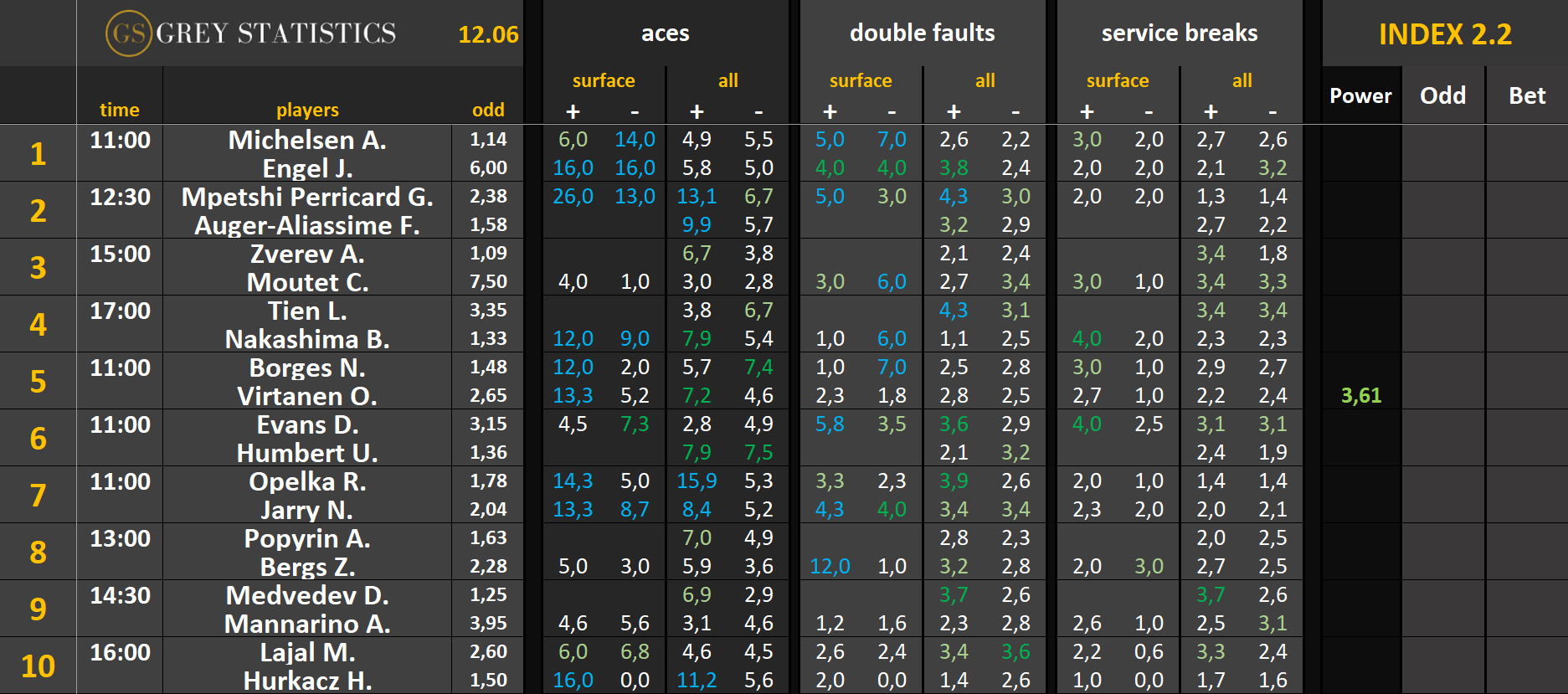The height and width of the screenshot is (694, 1568).
Task: Click player name Medvedev D.
Action: [x=307, y=595]
